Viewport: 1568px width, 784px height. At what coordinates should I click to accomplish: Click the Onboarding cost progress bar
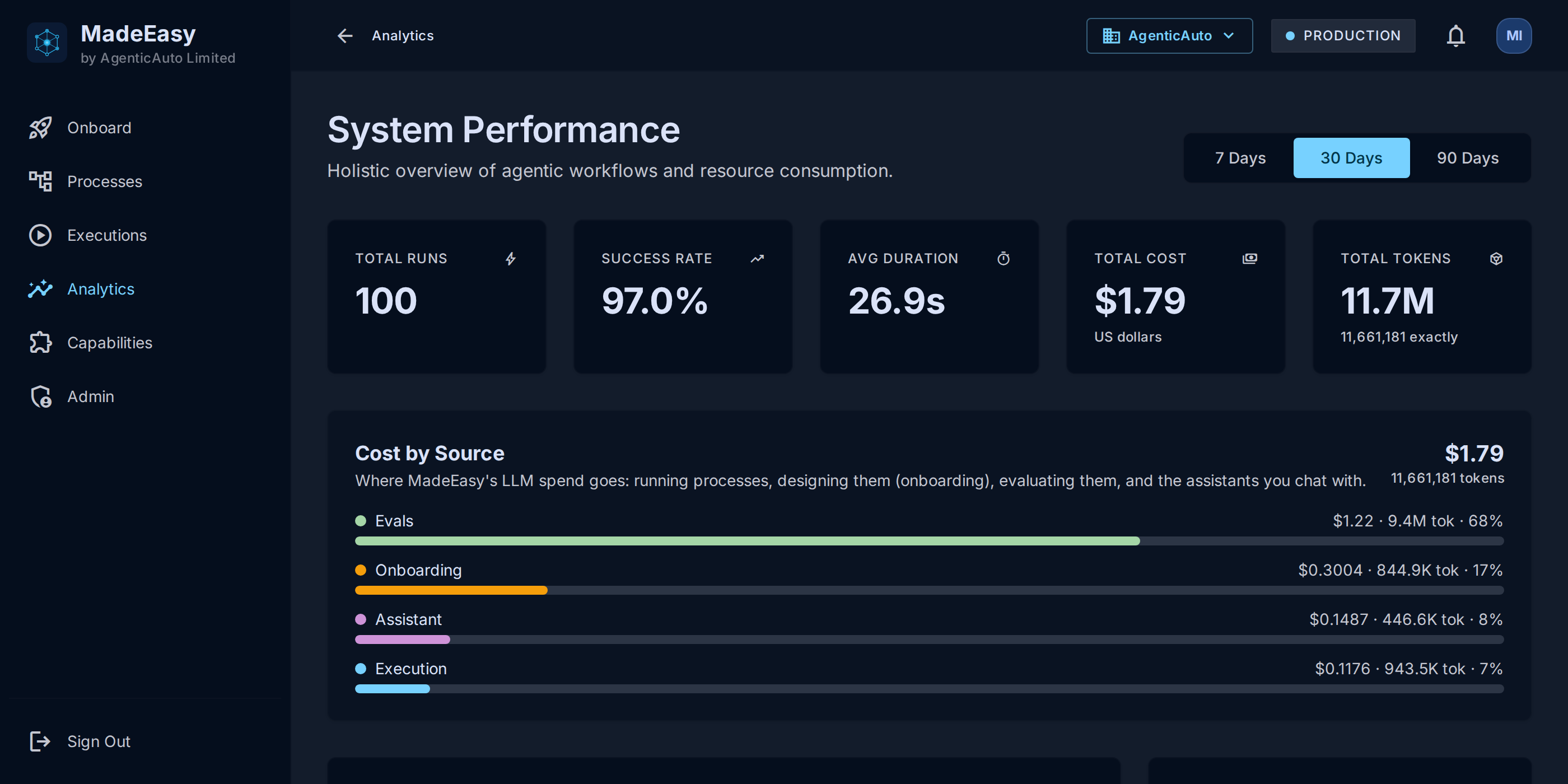(929, 590)
